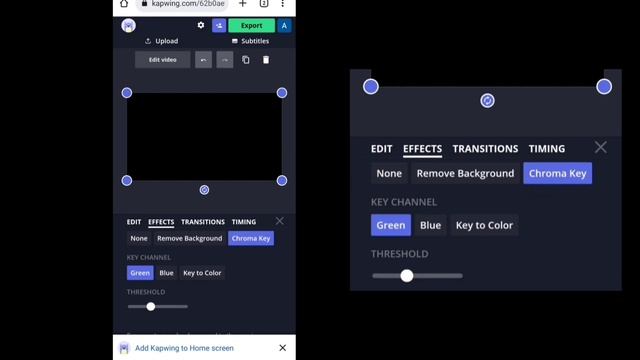The width and height of the screenshot is (640, 360).
Task: Select Remove Background in phone panel
Action: click(x=189, y=238)
